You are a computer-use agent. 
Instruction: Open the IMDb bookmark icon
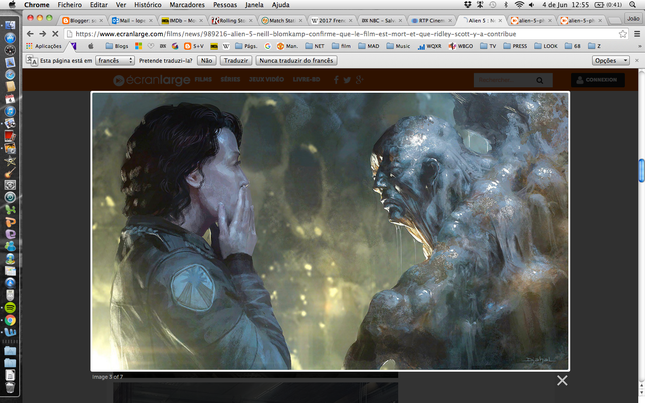point(214,46)
